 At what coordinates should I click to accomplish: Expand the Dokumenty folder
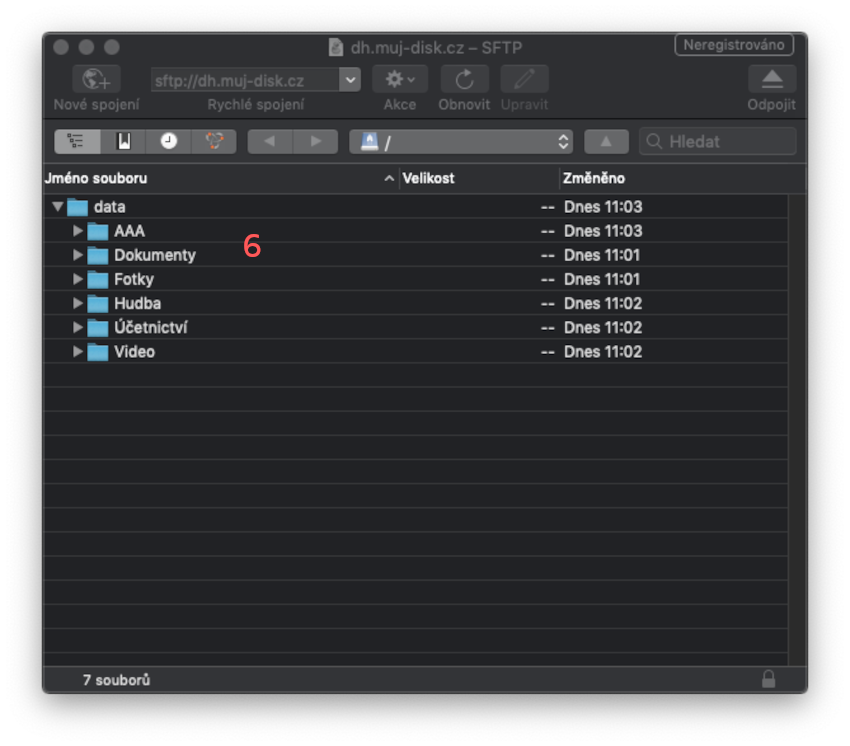[x=78, y=255]
